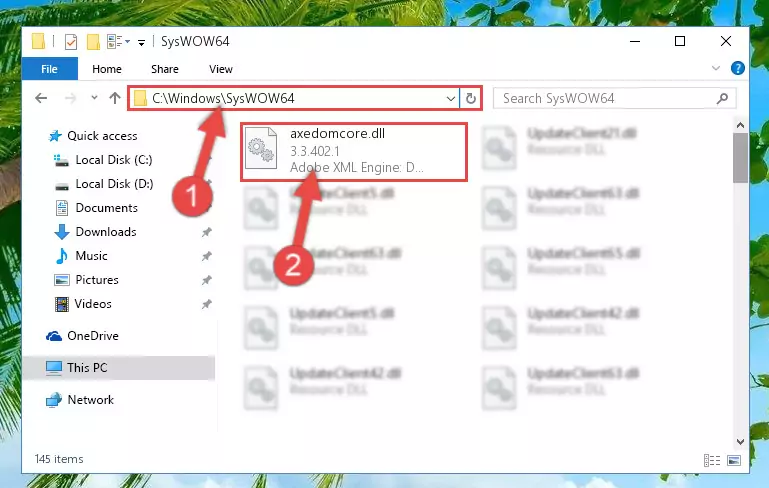Screen dimensions: 769x488
Task: Click the pin icon beside Videos
Action: pyautogui.click(x=206, y=304)
